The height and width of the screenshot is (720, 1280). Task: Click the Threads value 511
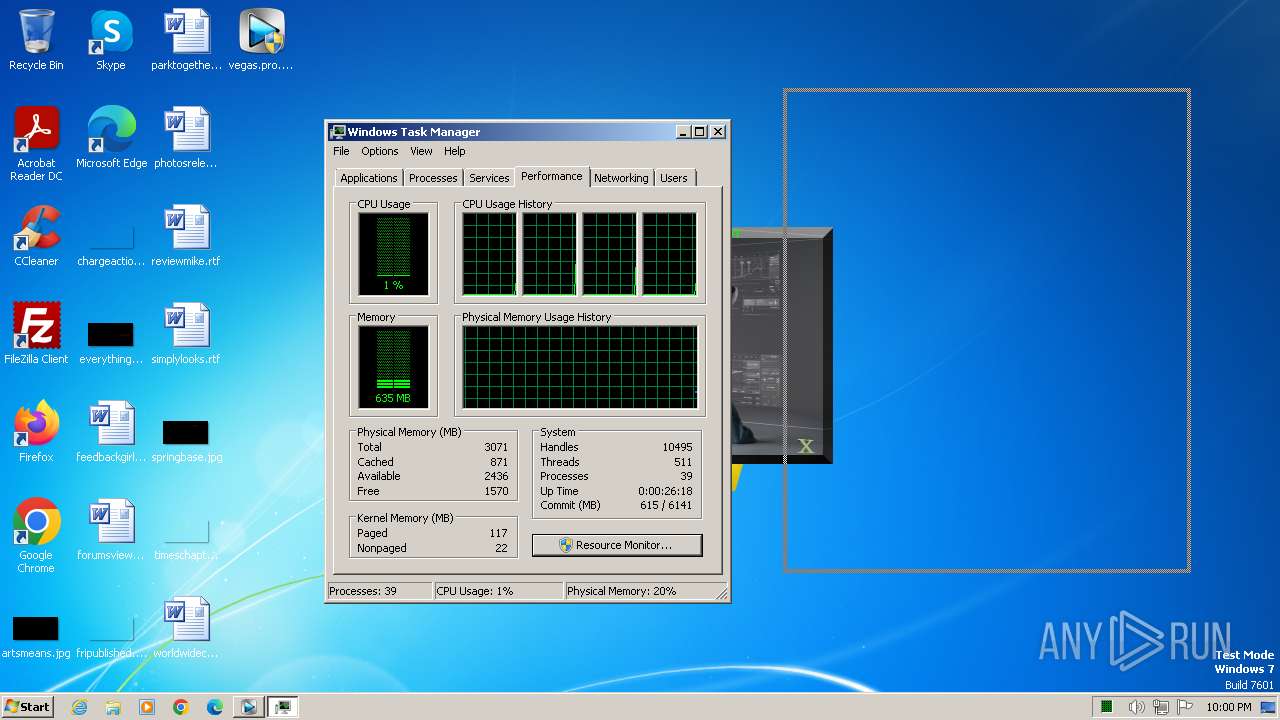(683, 462)
